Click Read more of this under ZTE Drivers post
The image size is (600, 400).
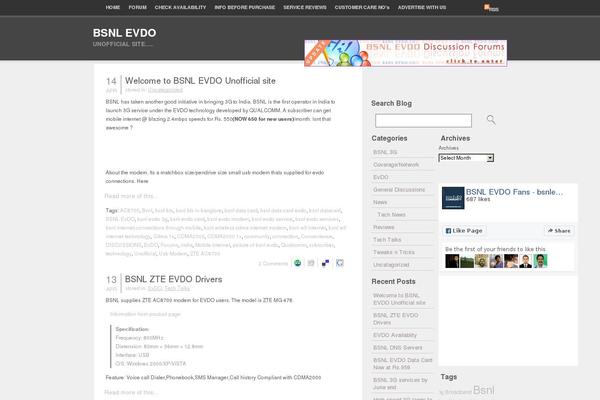point(130,392)
